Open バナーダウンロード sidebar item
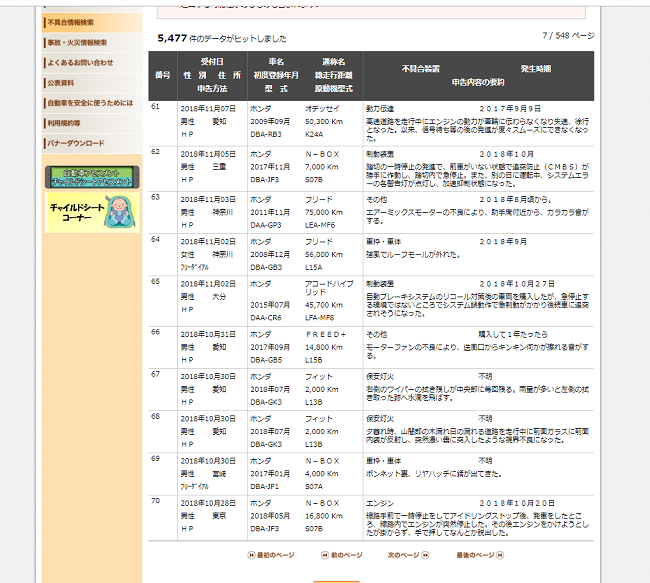650x583 pixels. 92,143
